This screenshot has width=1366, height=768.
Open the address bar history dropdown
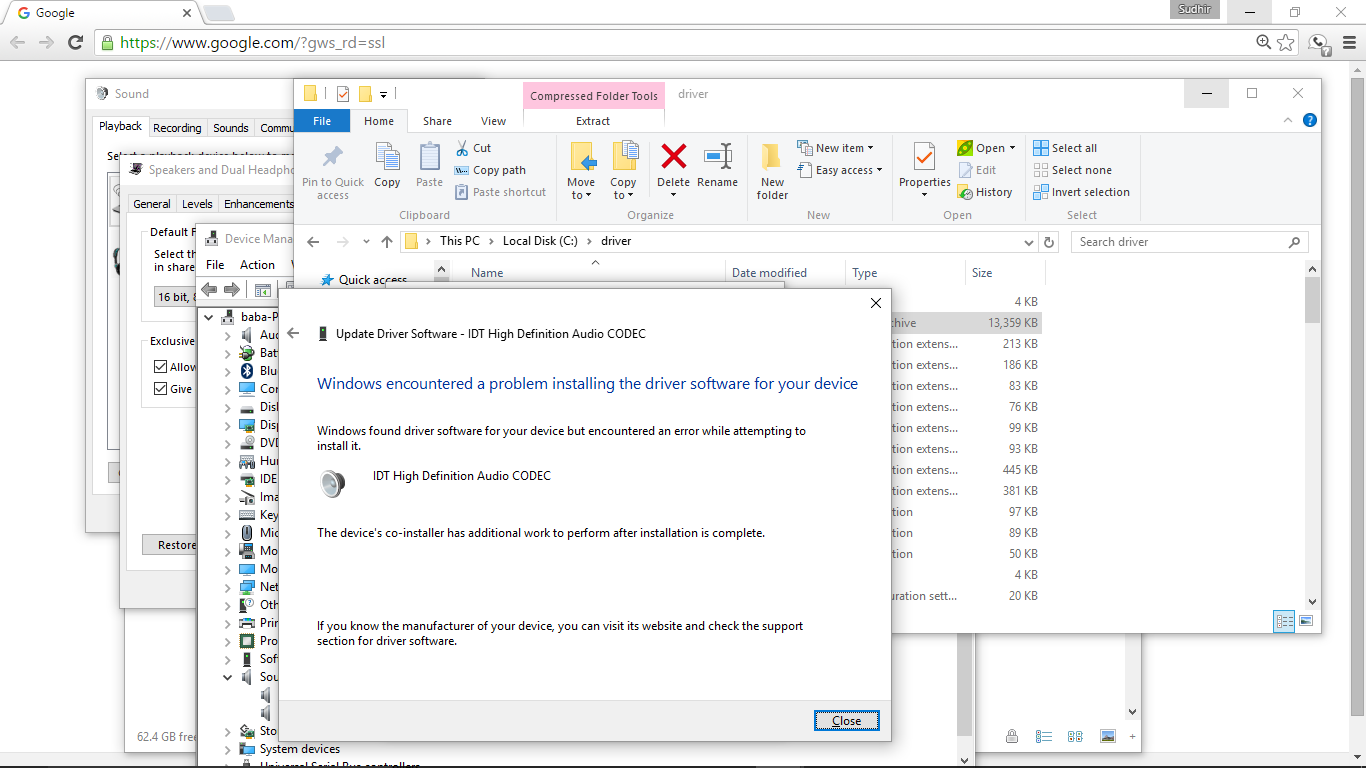(1030, 242)
